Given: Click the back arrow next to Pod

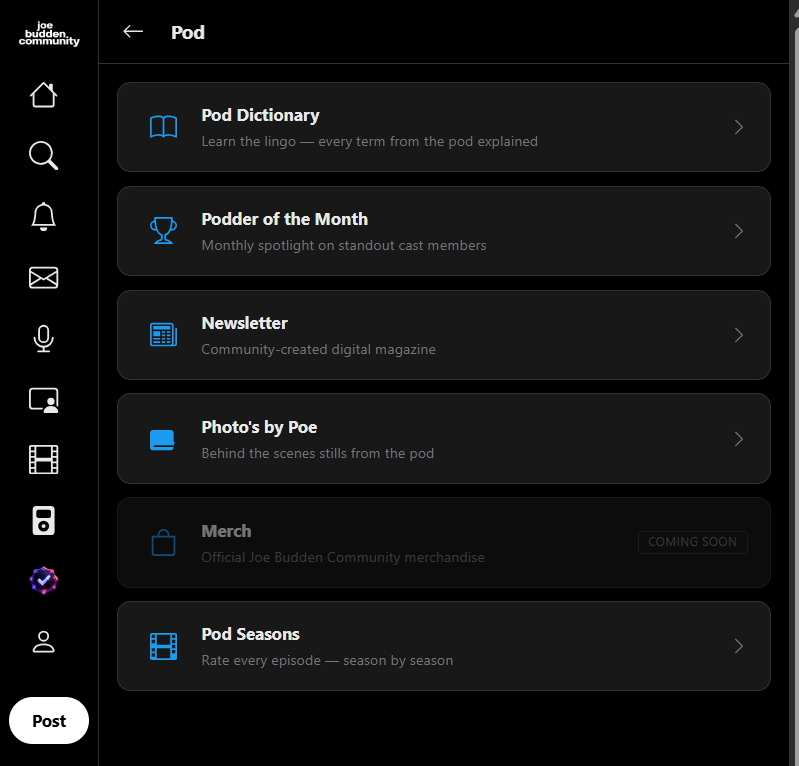Looking at the screenshot, I should 133,32.
